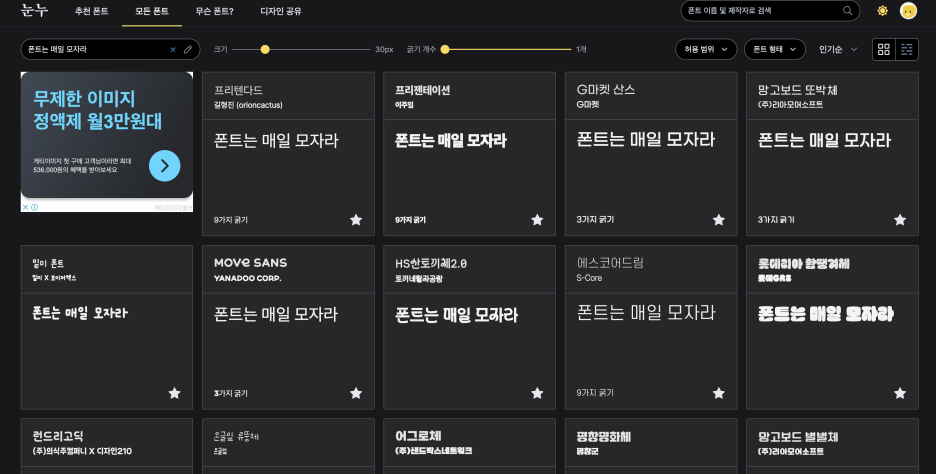Favorite the 에스코어드림 font star

point(719,393)
